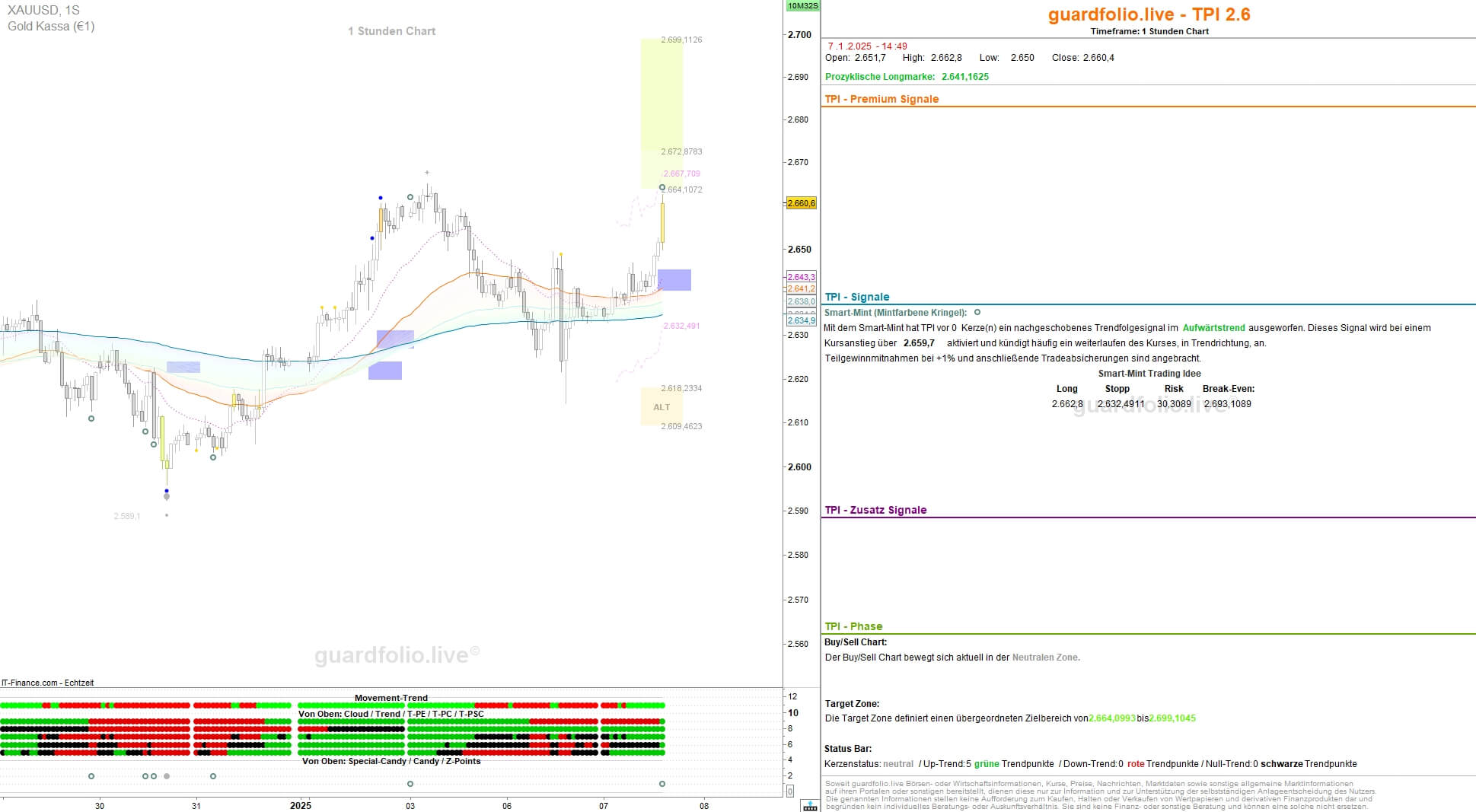Screen dimensions: 1476x812
Task: Click the Target Zone lower value 2.664,0993
Action: tap(1112, 718)
